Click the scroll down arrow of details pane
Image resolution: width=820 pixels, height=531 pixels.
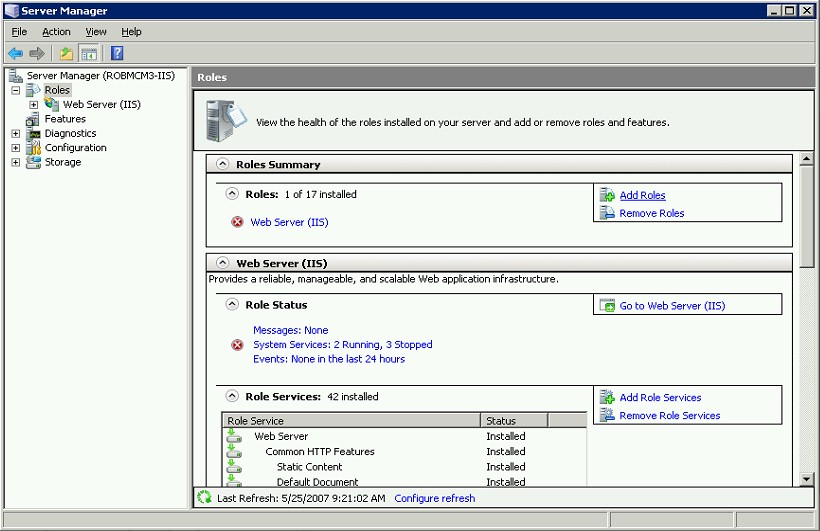click(806, 479)
